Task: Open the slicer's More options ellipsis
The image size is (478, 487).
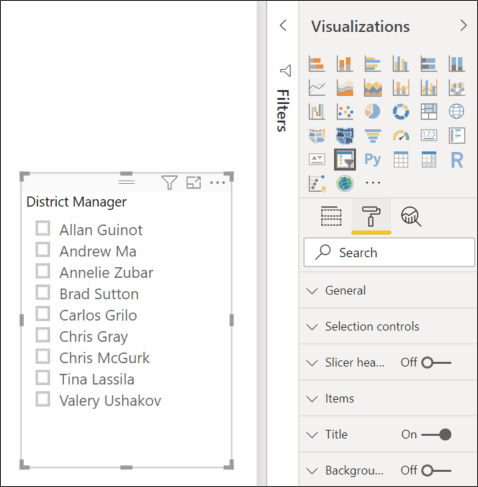Action: point(218,182)
